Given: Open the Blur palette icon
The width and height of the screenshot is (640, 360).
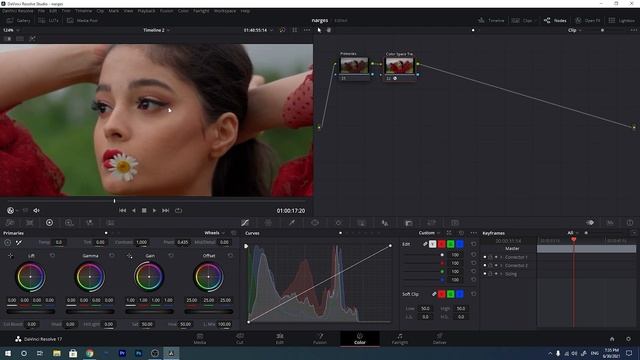Looking at the screenshot, I should pos(385,223).
